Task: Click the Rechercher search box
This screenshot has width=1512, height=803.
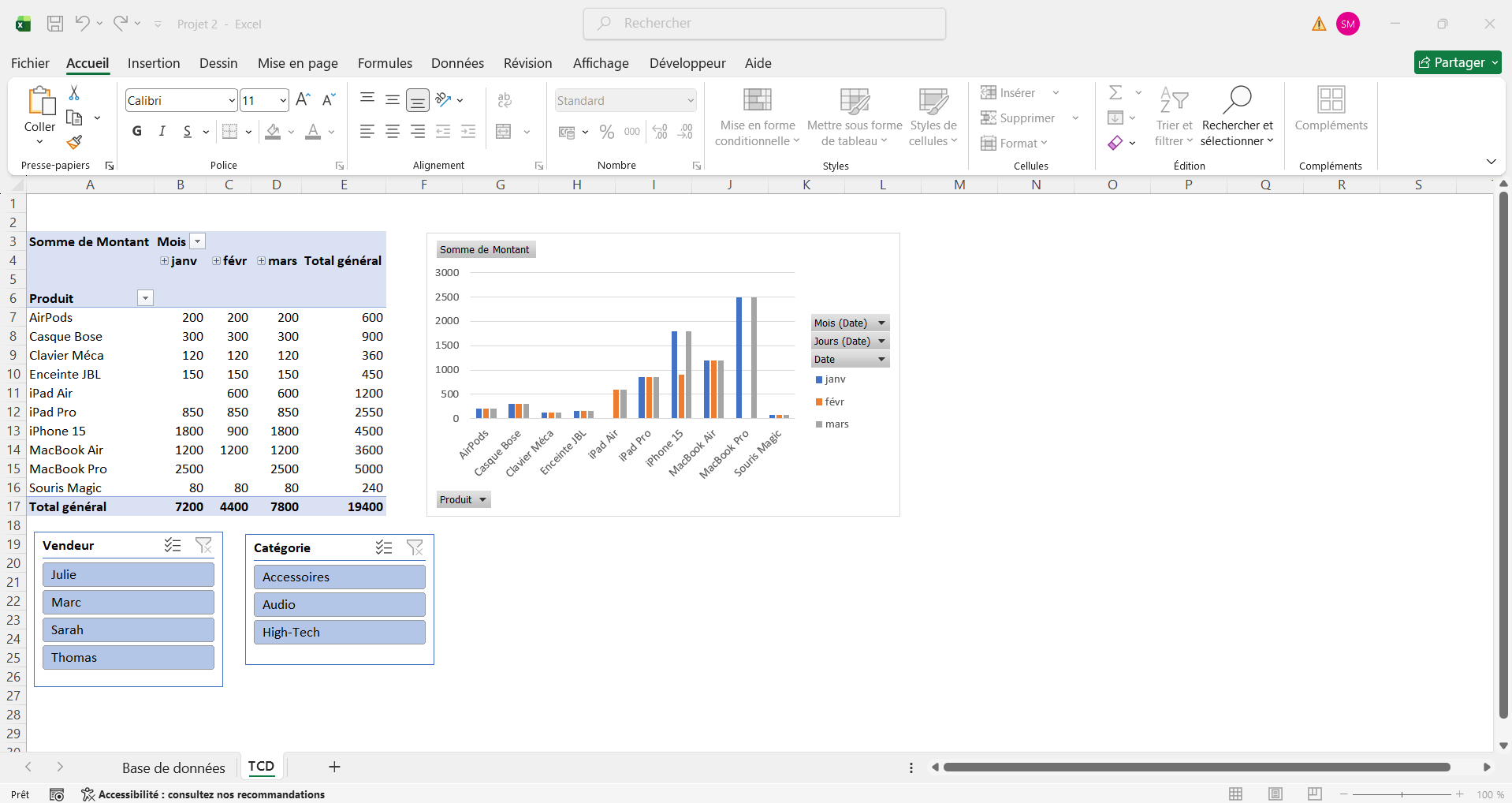Action: coord(765,24)
